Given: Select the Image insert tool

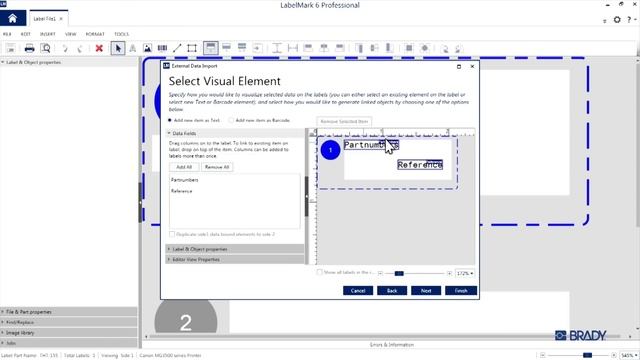Looking at the screenshot, I should 147,48.
